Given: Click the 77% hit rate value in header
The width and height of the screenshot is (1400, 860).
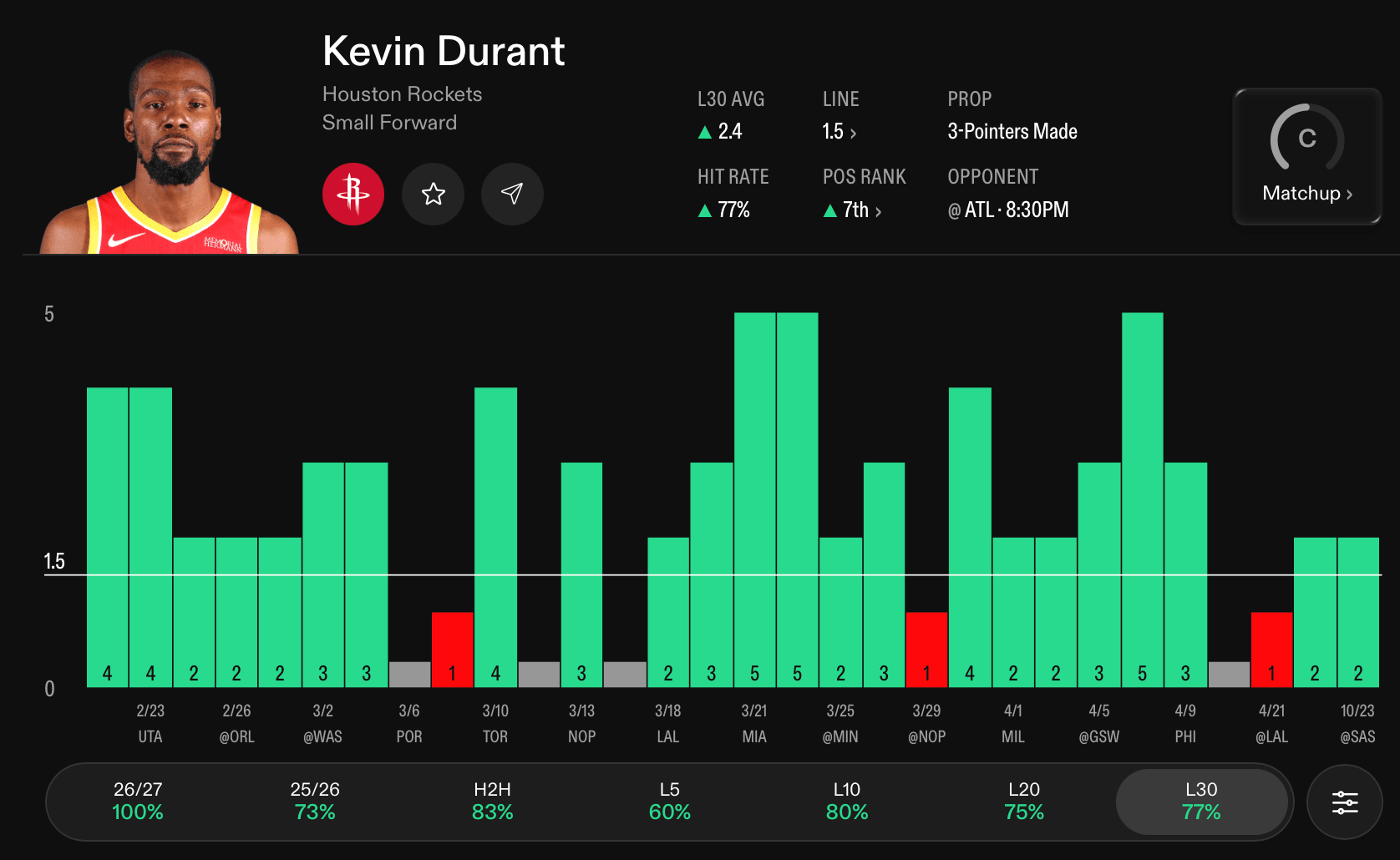Looking at the screenshot, I should 733,210.
